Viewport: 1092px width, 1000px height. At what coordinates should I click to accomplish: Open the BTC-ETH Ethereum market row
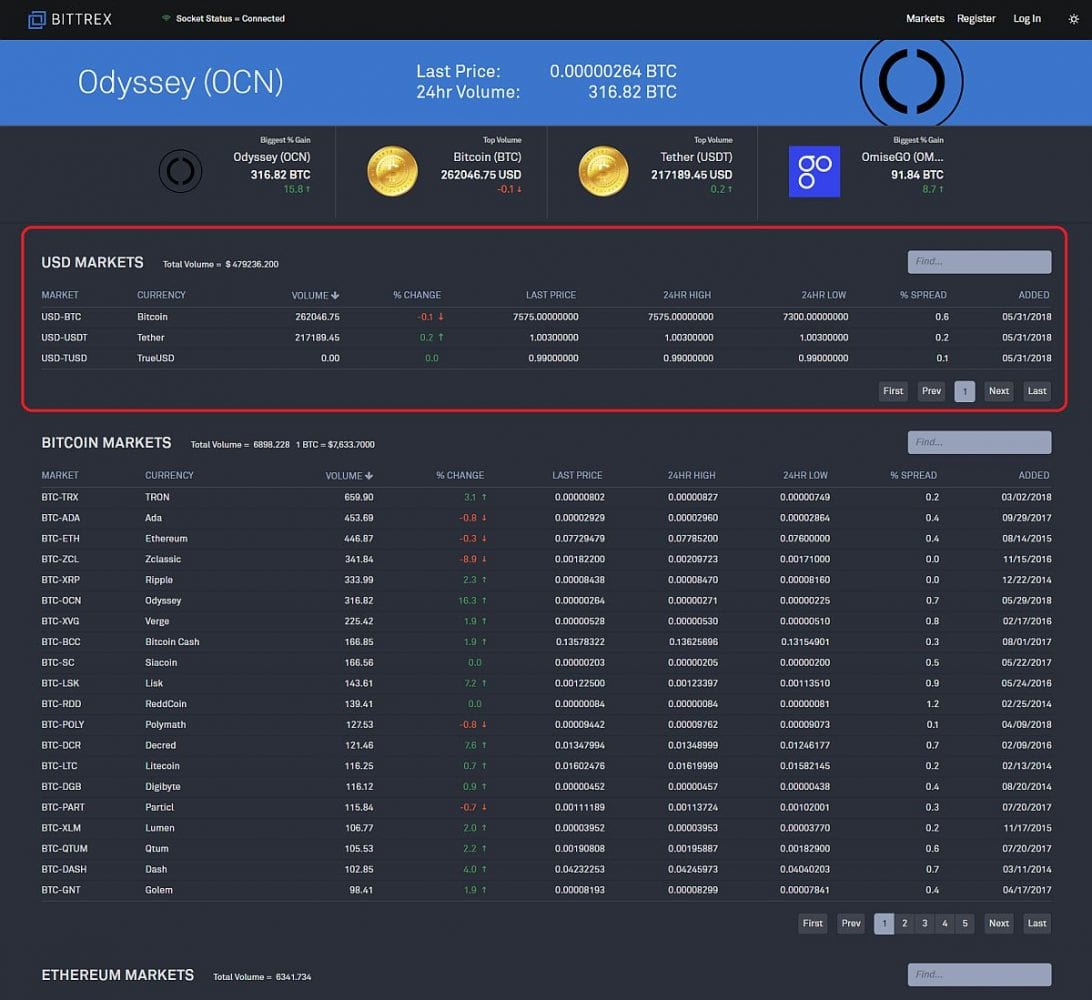[x=165, y=538]
